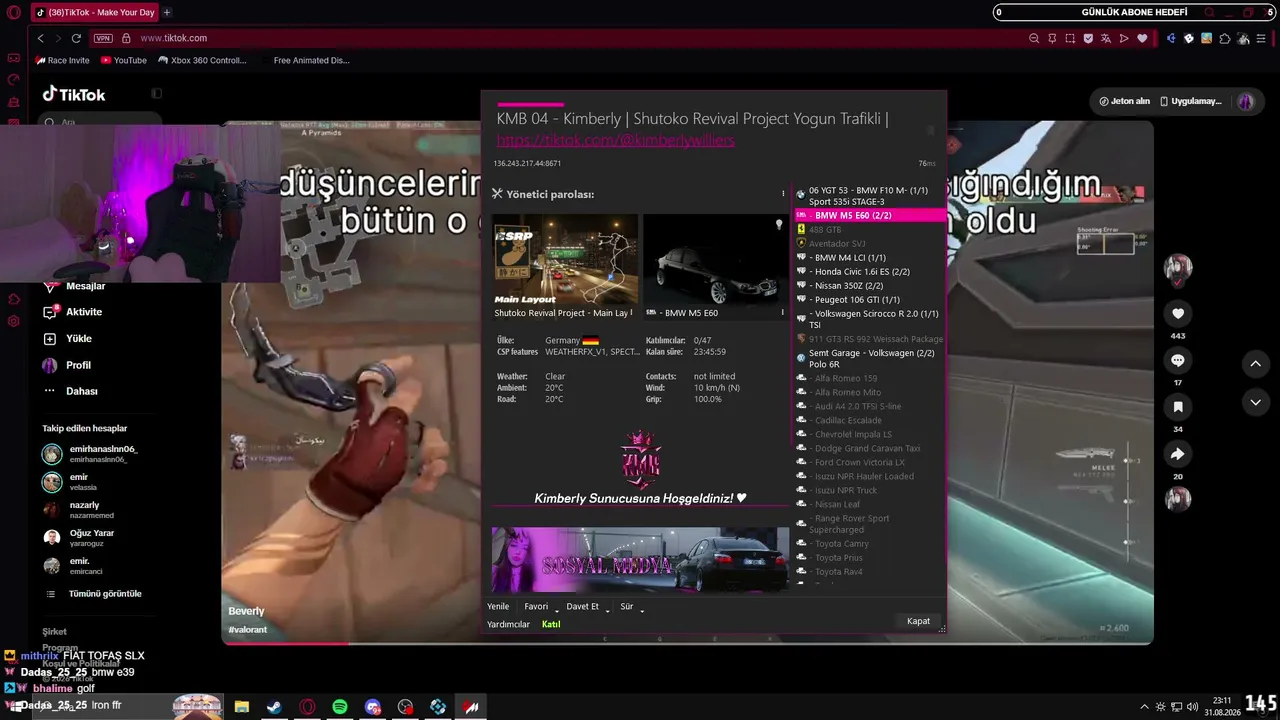Open options menu beside Yönetici parolası
Image resolution: width=1280 pixels, height=720 pixels.
(783, 194)
